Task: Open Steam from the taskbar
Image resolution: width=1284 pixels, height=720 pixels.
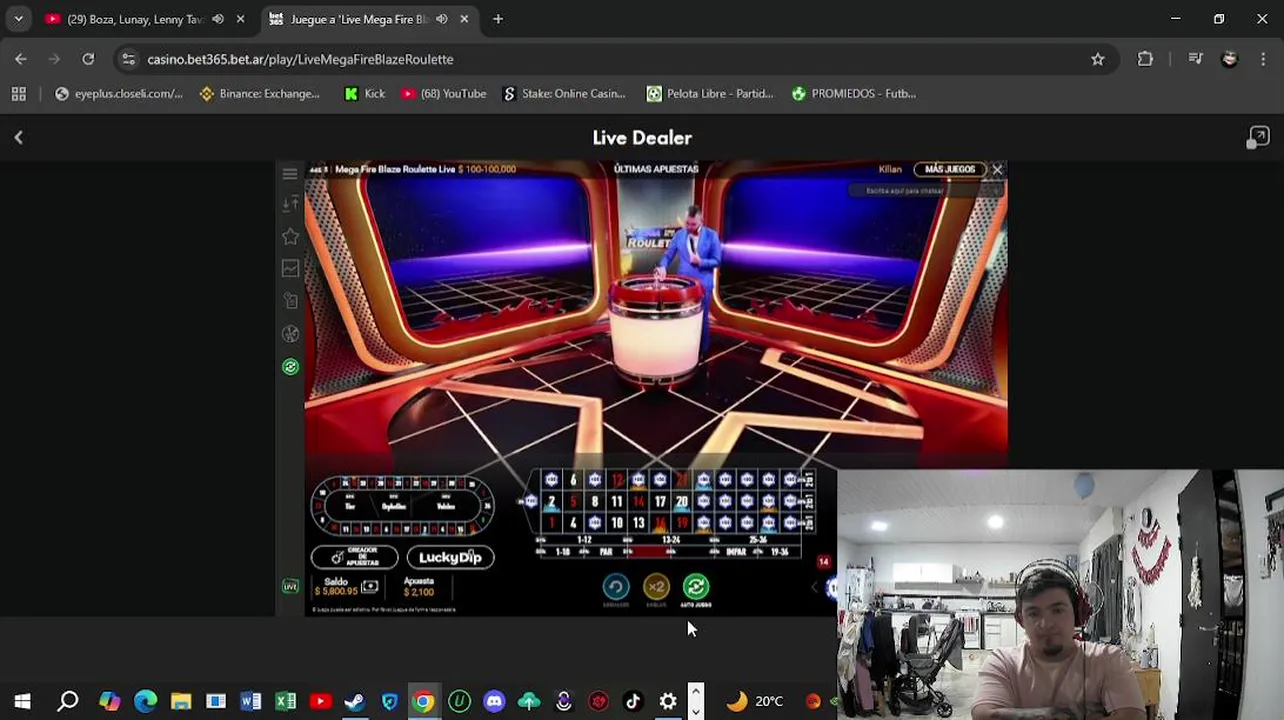Action: pyautogui.click(x=354, y=701)
